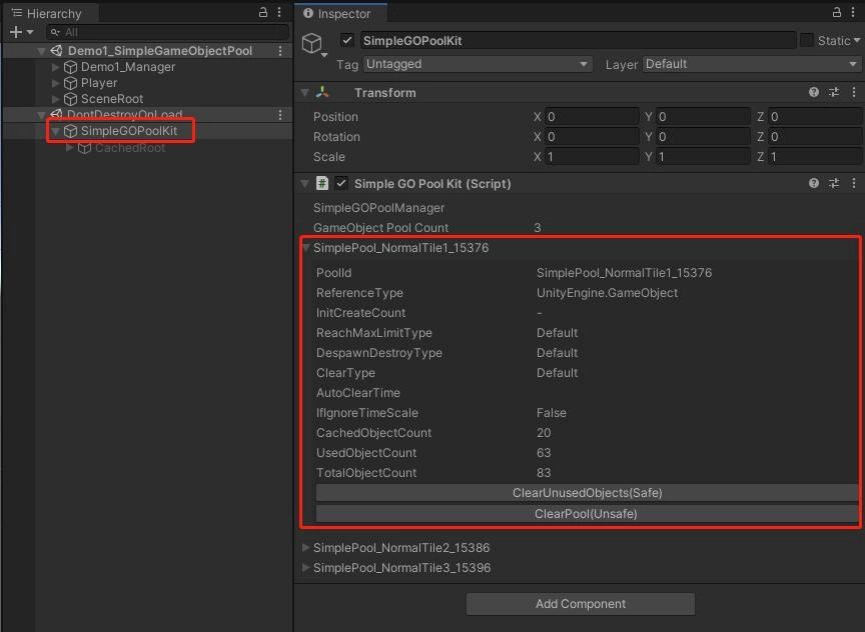Expand SimplePool_NormalTile2_15386 foldout

[x=306, y=548]
